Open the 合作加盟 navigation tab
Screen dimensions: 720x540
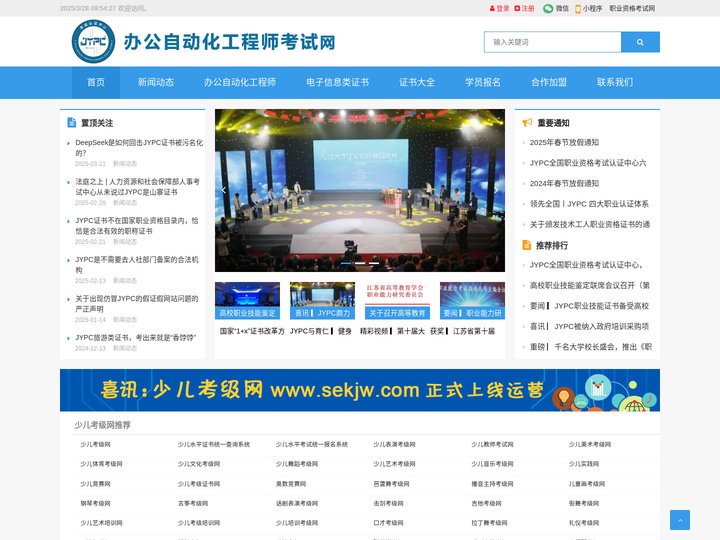pyautogui.click(x=549, y=83)
